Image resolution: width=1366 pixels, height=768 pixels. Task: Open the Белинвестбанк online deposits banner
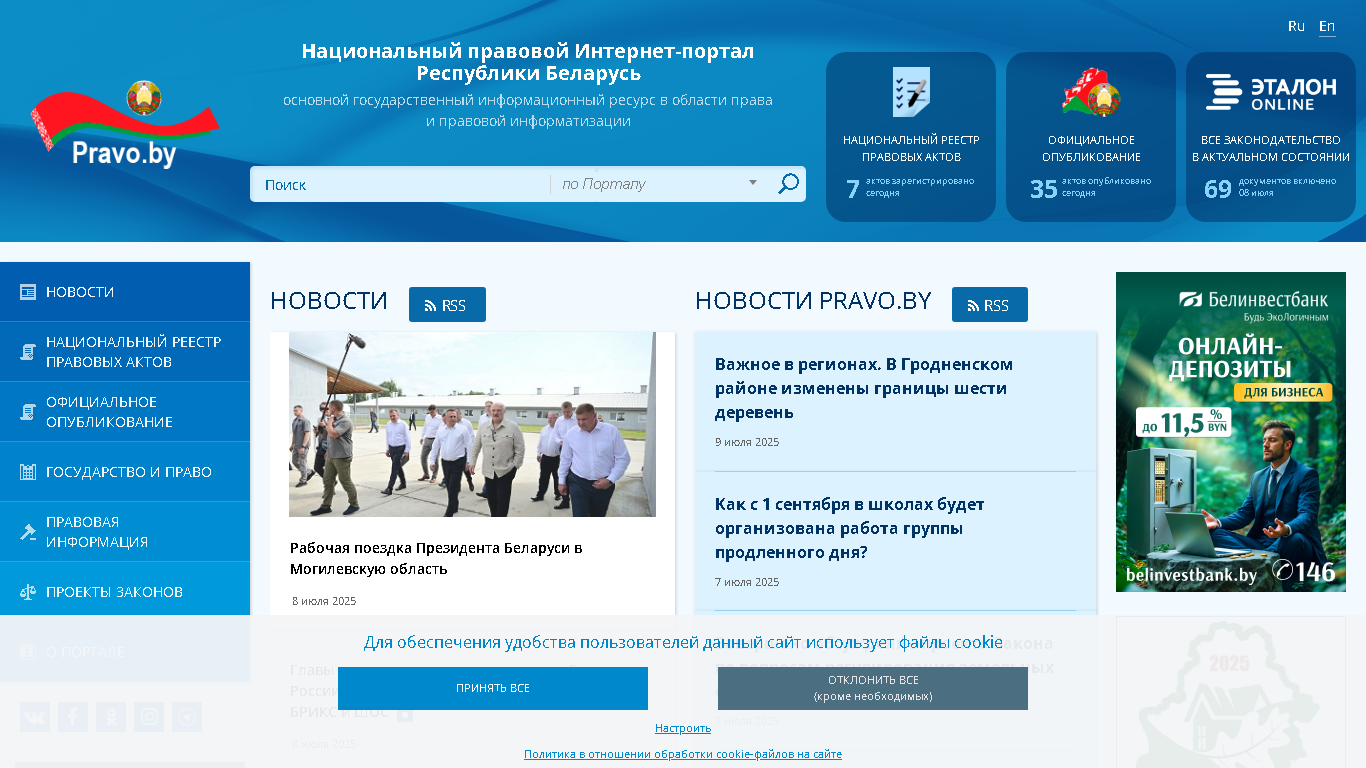pyautogui.click(x=1231, y=432)
